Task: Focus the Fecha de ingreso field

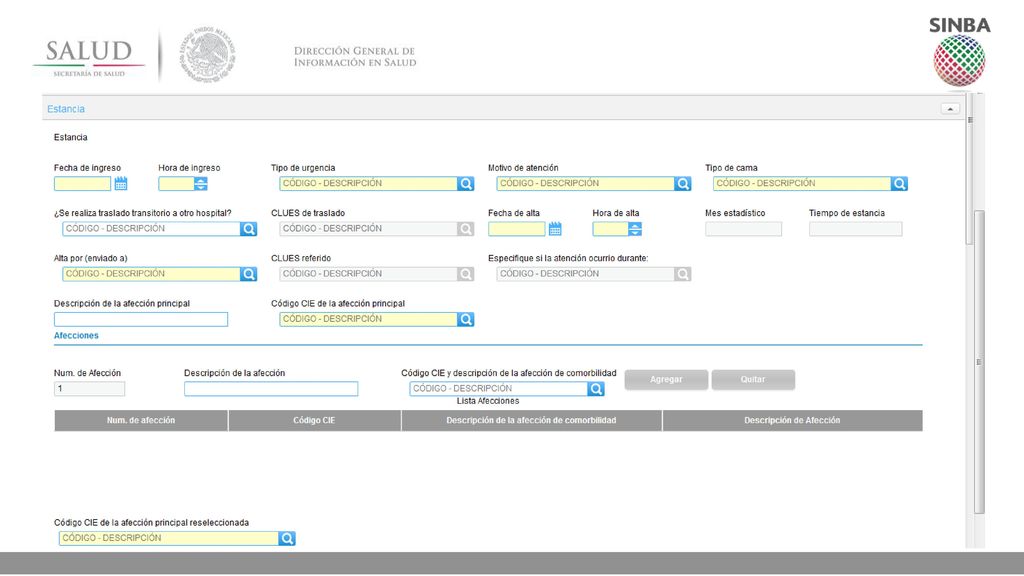Action: (83, 184)
